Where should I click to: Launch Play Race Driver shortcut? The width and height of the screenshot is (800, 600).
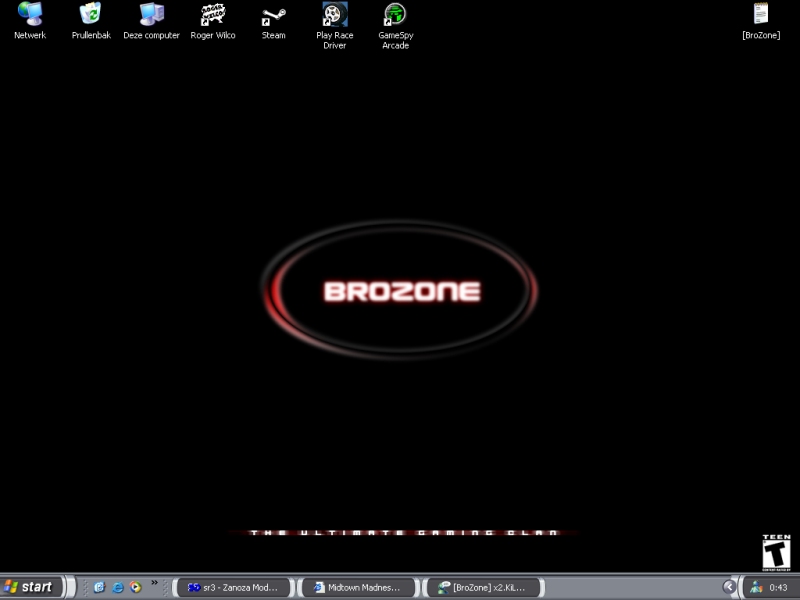click(x=334, y=15)
